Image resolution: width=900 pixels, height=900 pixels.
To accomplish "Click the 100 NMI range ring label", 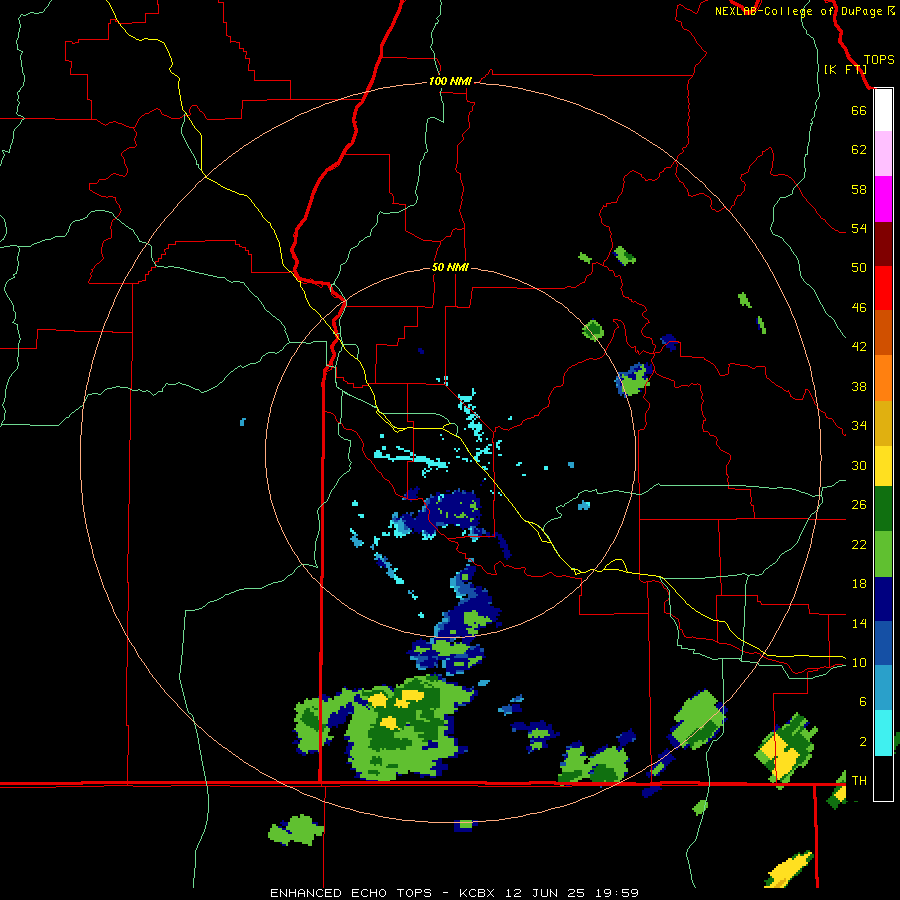I will [450, 81].
